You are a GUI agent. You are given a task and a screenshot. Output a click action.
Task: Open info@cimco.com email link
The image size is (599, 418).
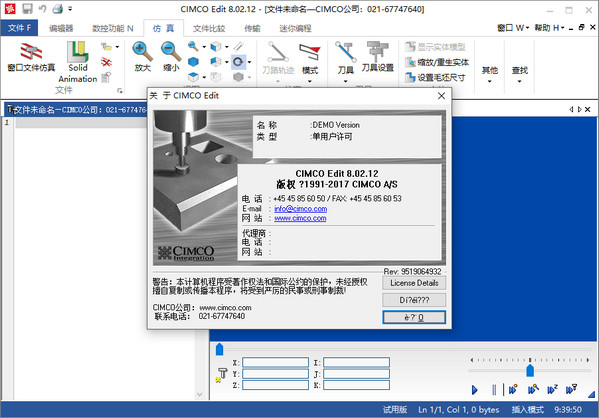300,209
